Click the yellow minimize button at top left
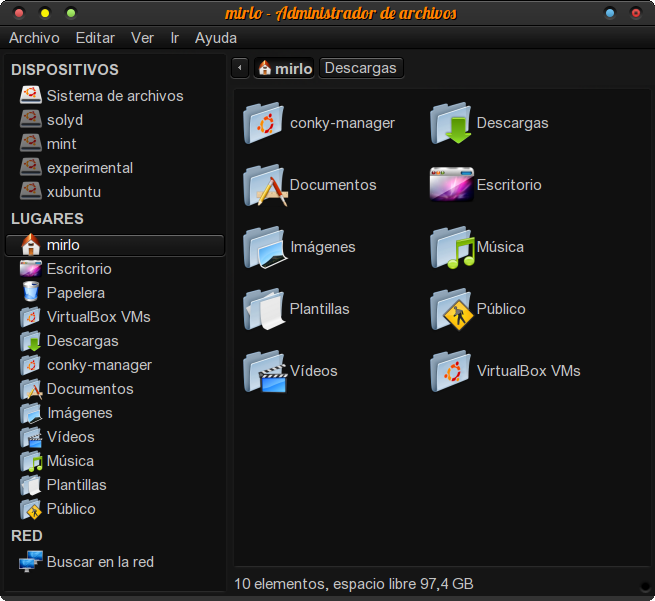The width and height of the screenshot is (655, 601). click(x=45, y=13)
